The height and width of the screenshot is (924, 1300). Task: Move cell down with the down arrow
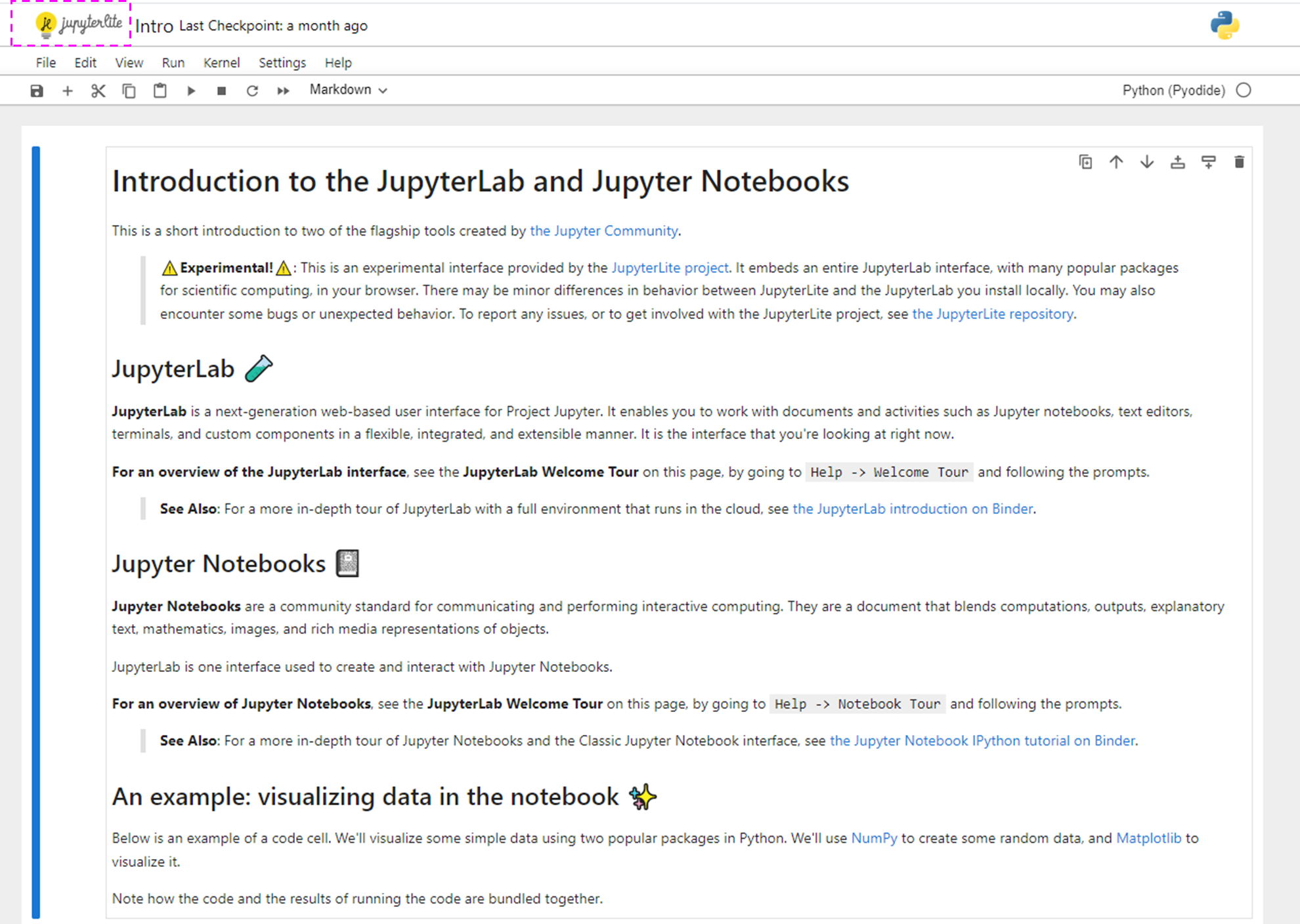click(x=1147, y=162)
